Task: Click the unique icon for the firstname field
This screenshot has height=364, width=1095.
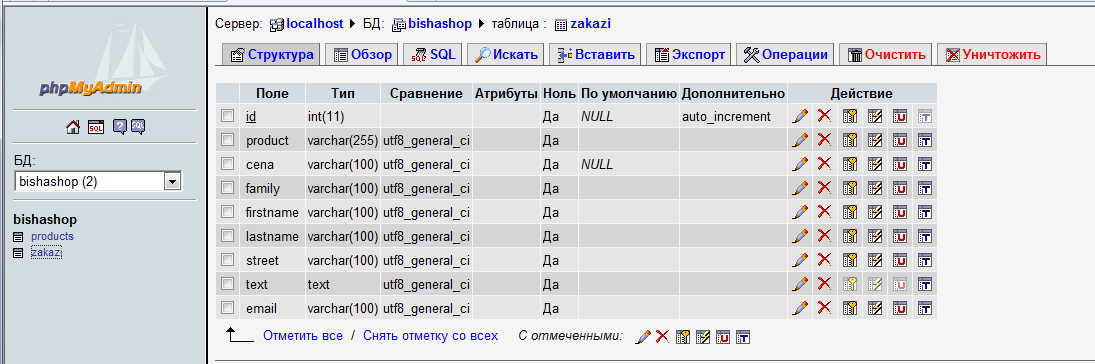Action: coord(899,212)
